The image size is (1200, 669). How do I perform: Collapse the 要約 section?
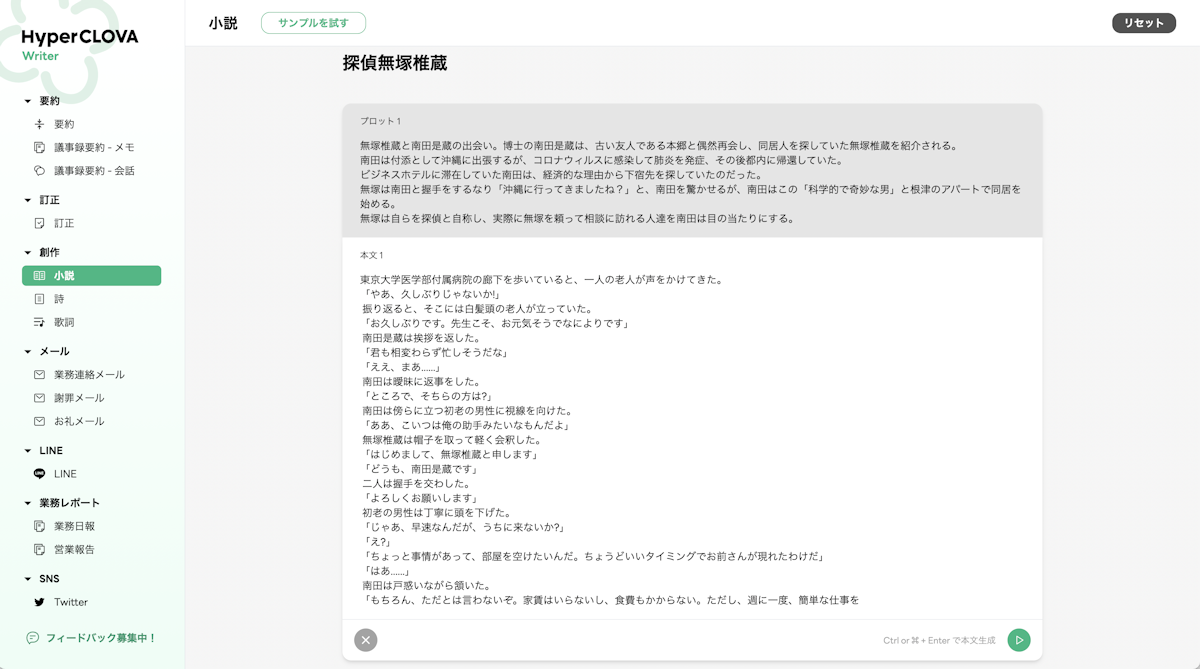[x=28, y=101]
